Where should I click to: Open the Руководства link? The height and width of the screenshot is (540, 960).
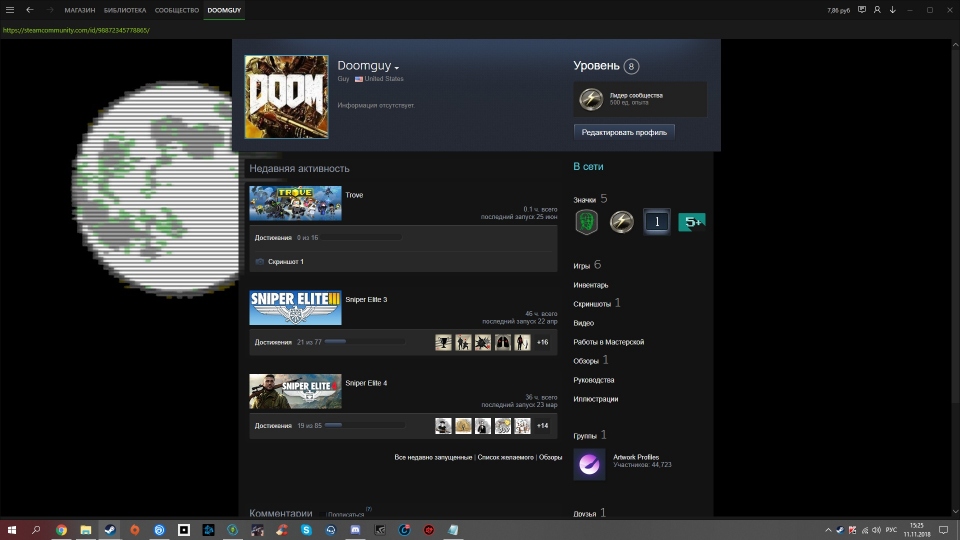594,380
